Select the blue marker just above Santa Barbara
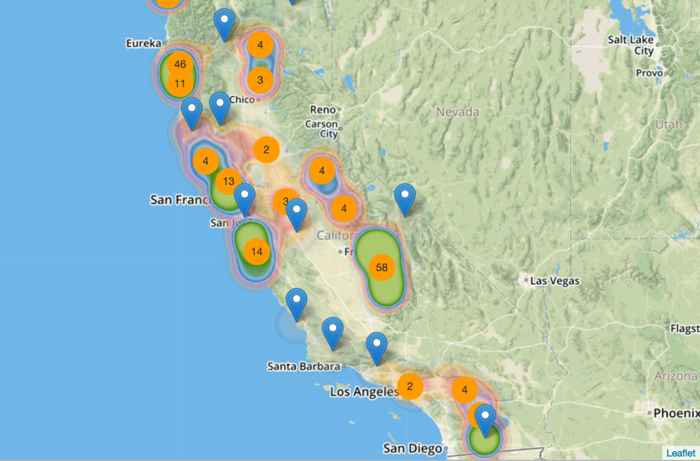Viewport: 700px width, 461px height. point(333,332)
